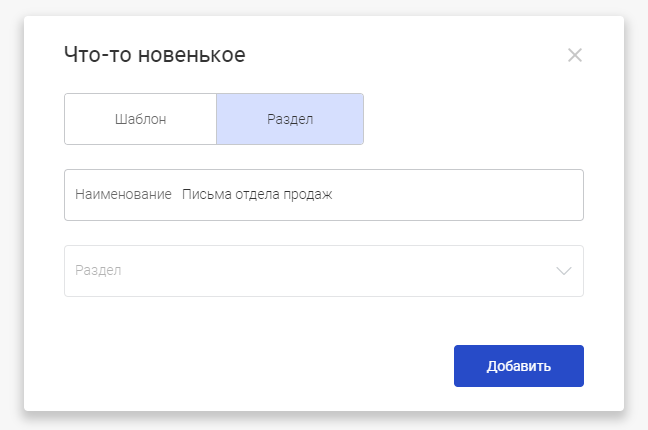Screen dimensions: 648x430
Task: Toggle creation type to Шаблон
Action: click(x=141, y=119)
